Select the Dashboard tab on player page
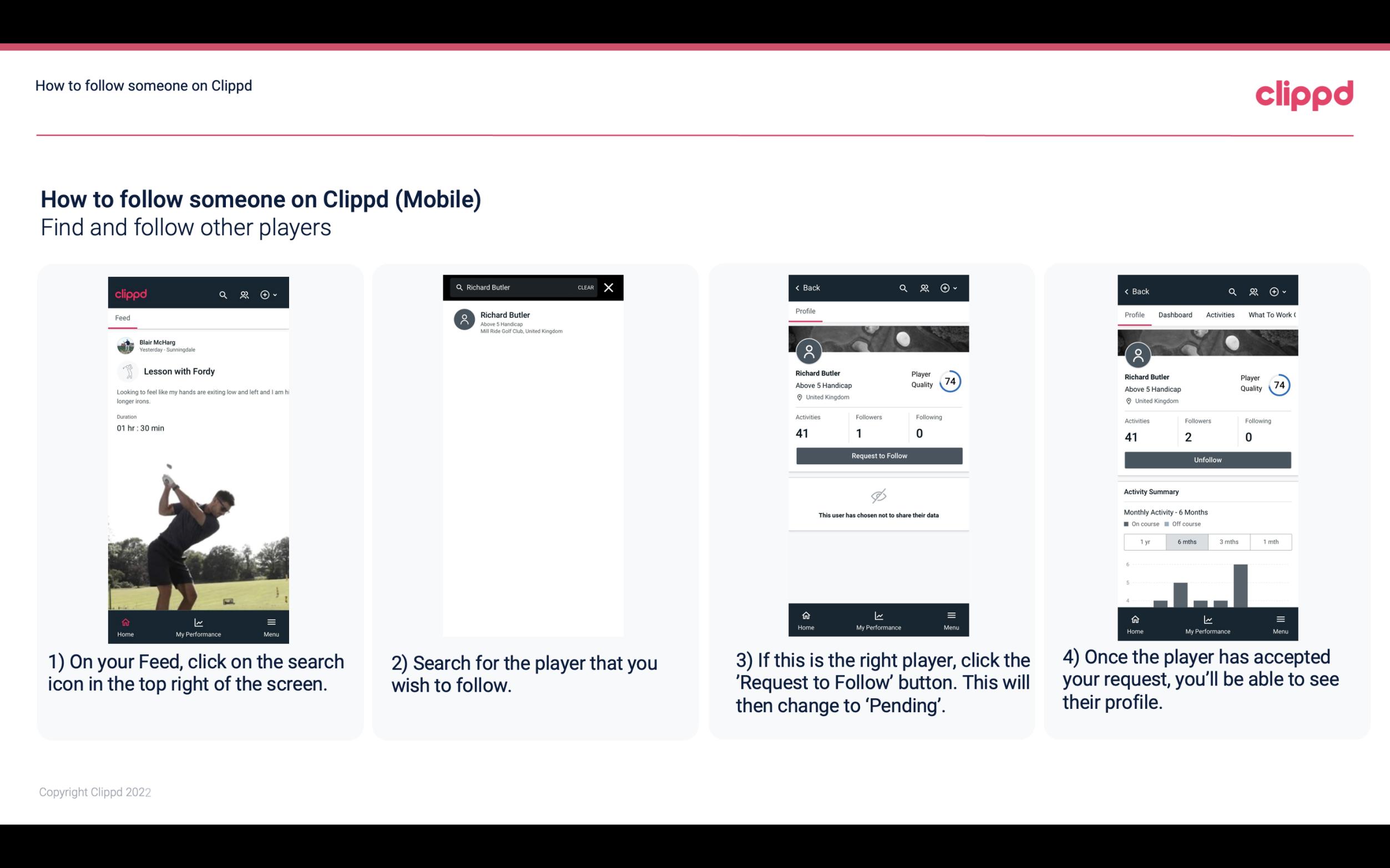The width and height of the screenshot is (1390, 868). click(x=1176, y=314)
